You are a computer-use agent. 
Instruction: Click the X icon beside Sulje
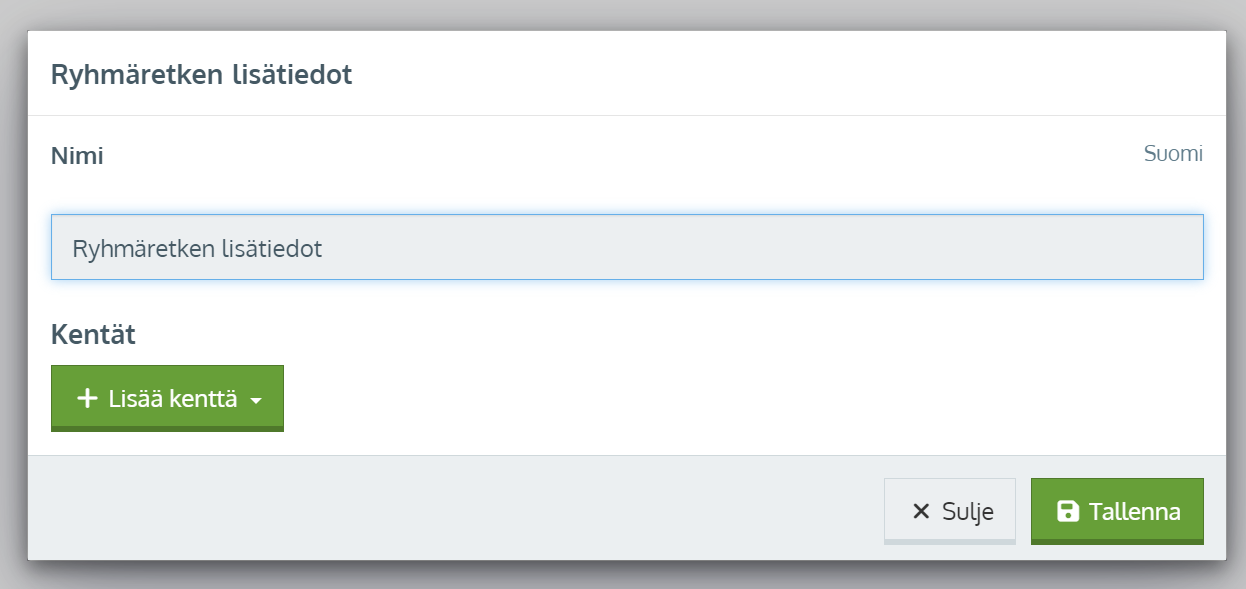[921, 512]
